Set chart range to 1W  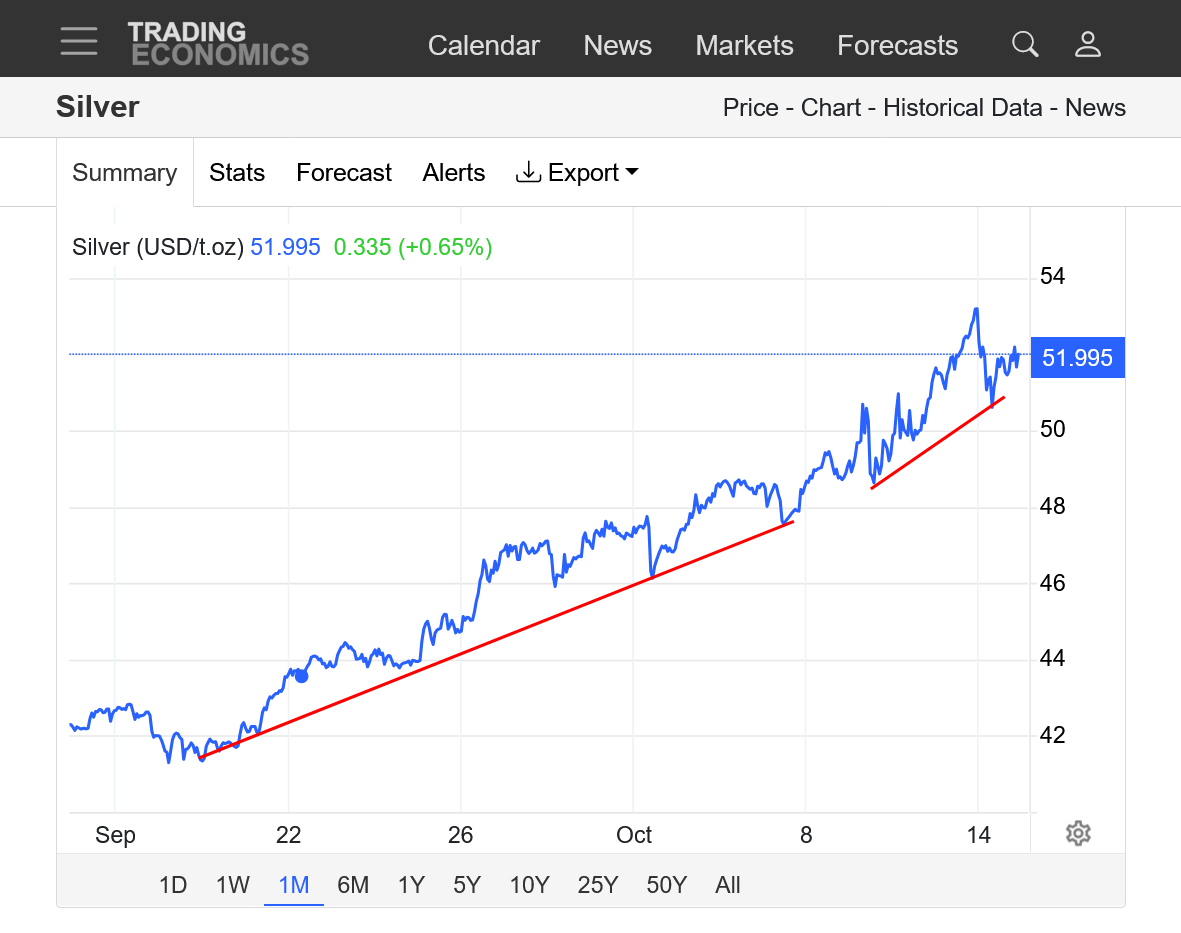pos(232,885)
